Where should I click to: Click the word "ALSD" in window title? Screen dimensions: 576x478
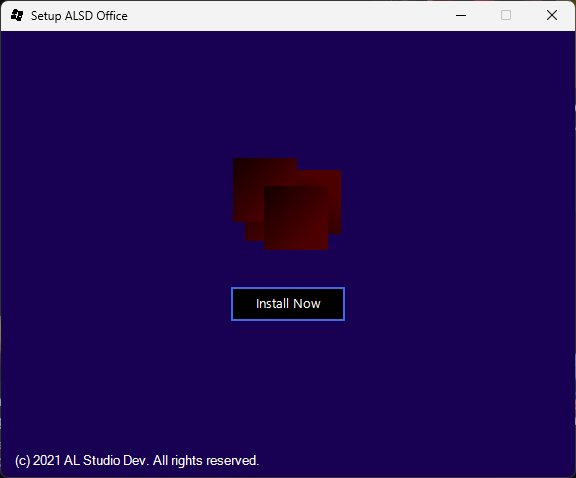pyautogui.click(x=79, y=16)
